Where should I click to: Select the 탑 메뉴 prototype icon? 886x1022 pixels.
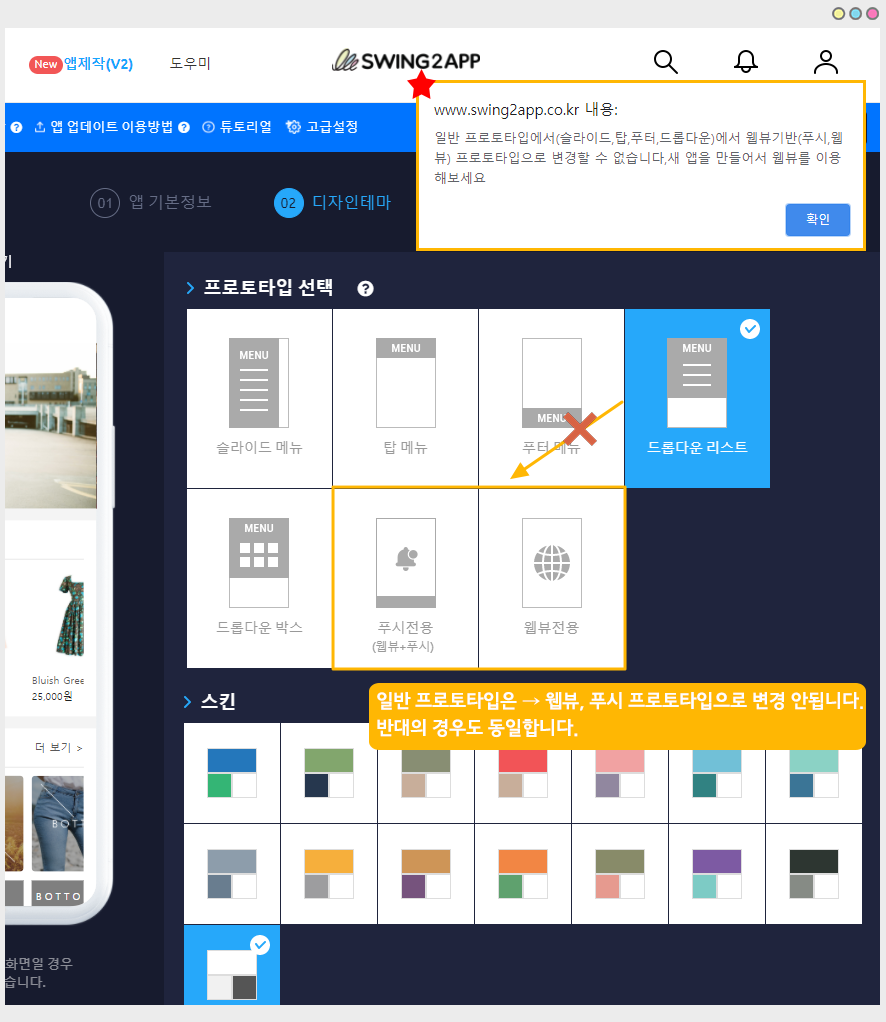(x=405, y=383)
